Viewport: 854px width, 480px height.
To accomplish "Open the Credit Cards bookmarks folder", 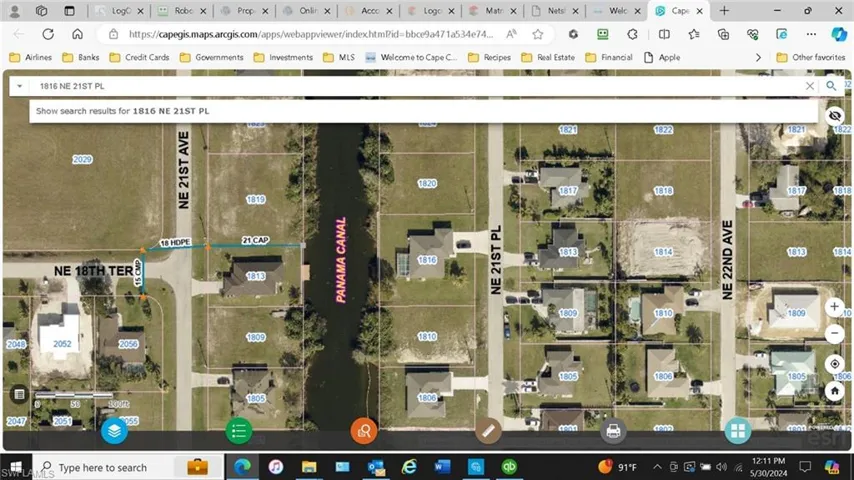I will [x=139, y=57].
